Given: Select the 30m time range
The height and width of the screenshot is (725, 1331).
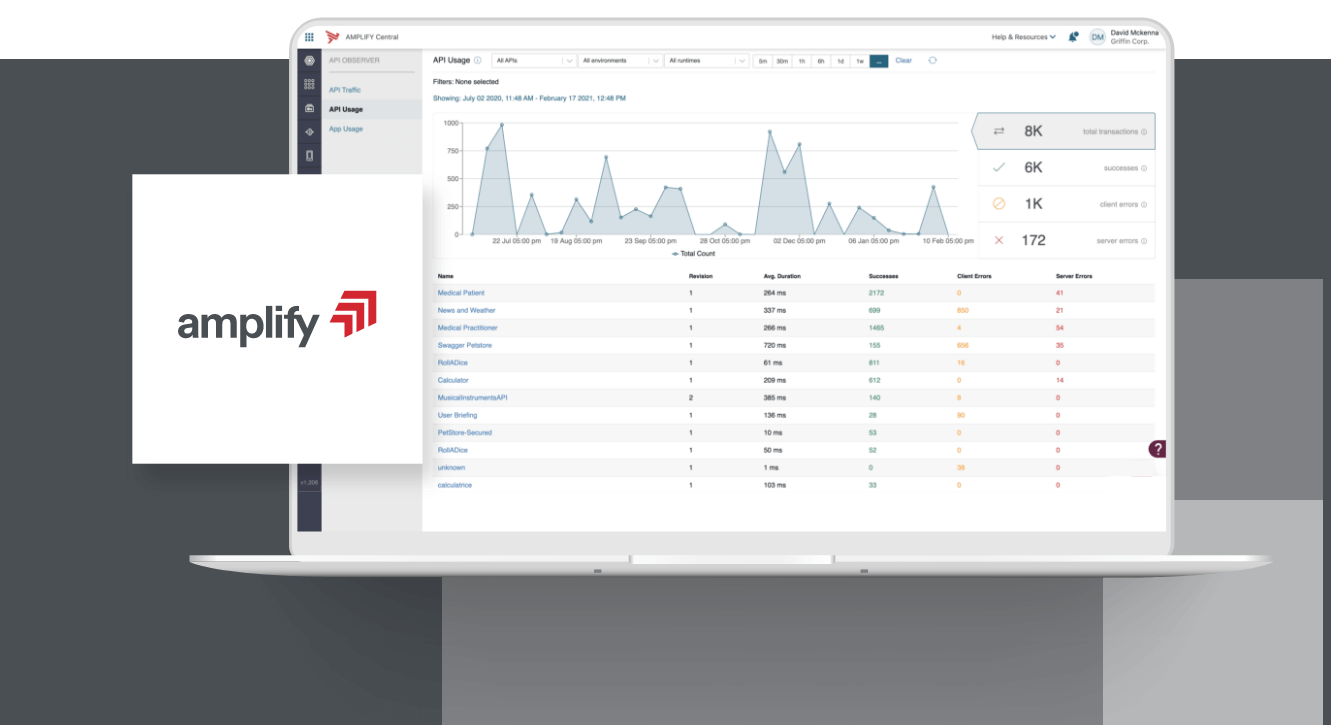Looking at the screenshot, I should (782, 61).
